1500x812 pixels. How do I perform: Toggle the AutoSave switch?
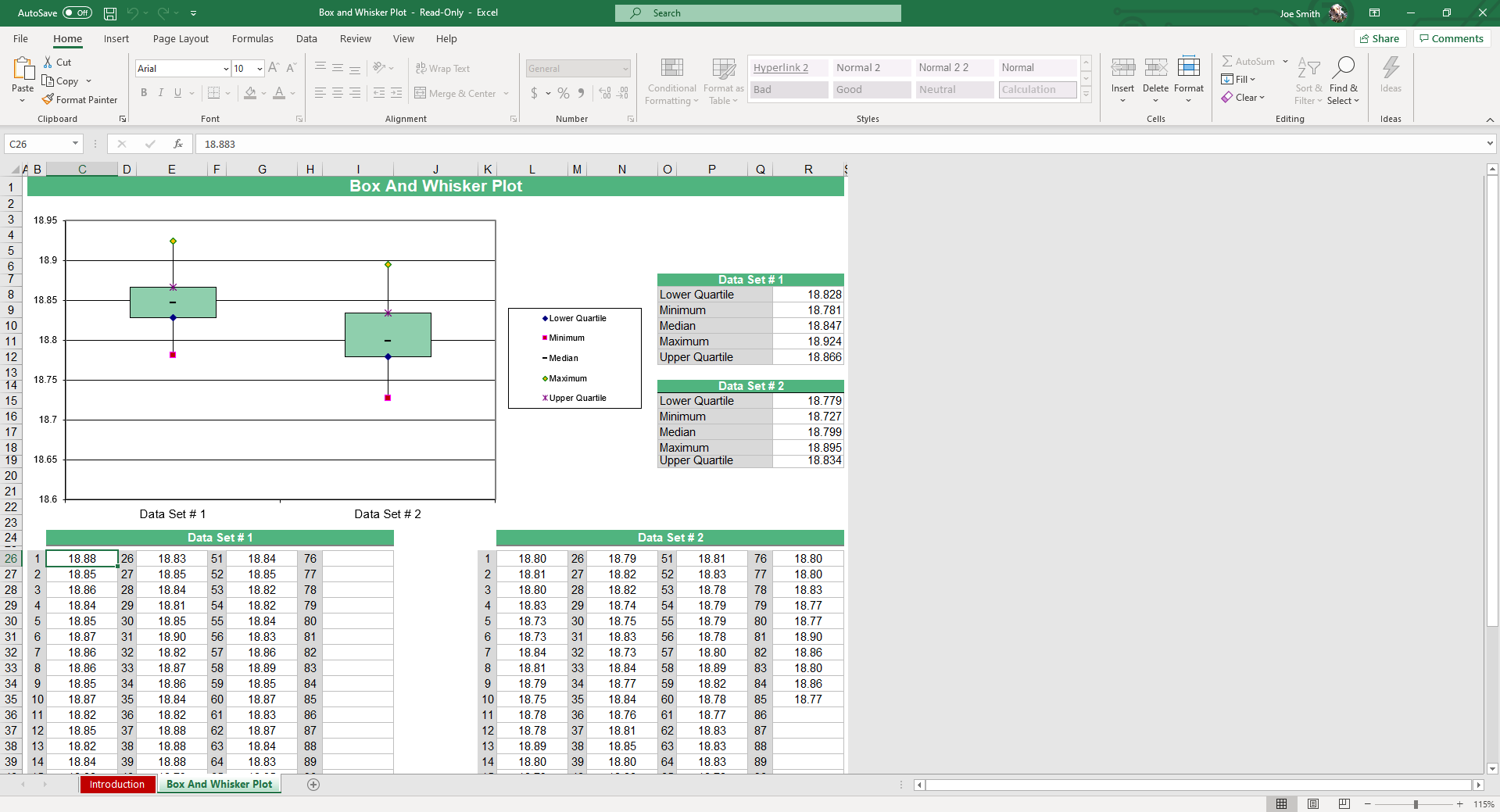(77, 13)
